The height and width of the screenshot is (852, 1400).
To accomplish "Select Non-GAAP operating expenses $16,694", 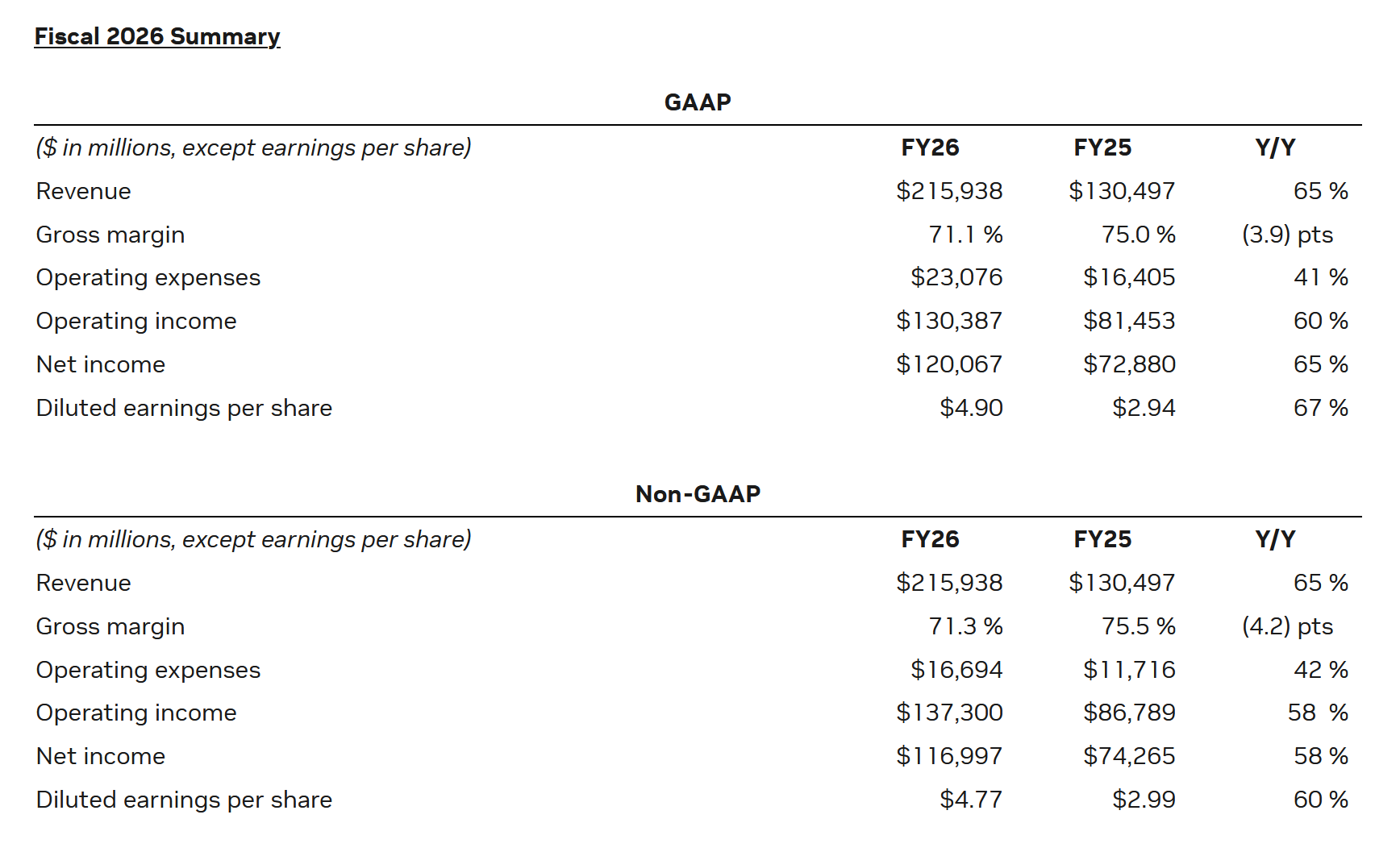I will [x=956, y=670].
